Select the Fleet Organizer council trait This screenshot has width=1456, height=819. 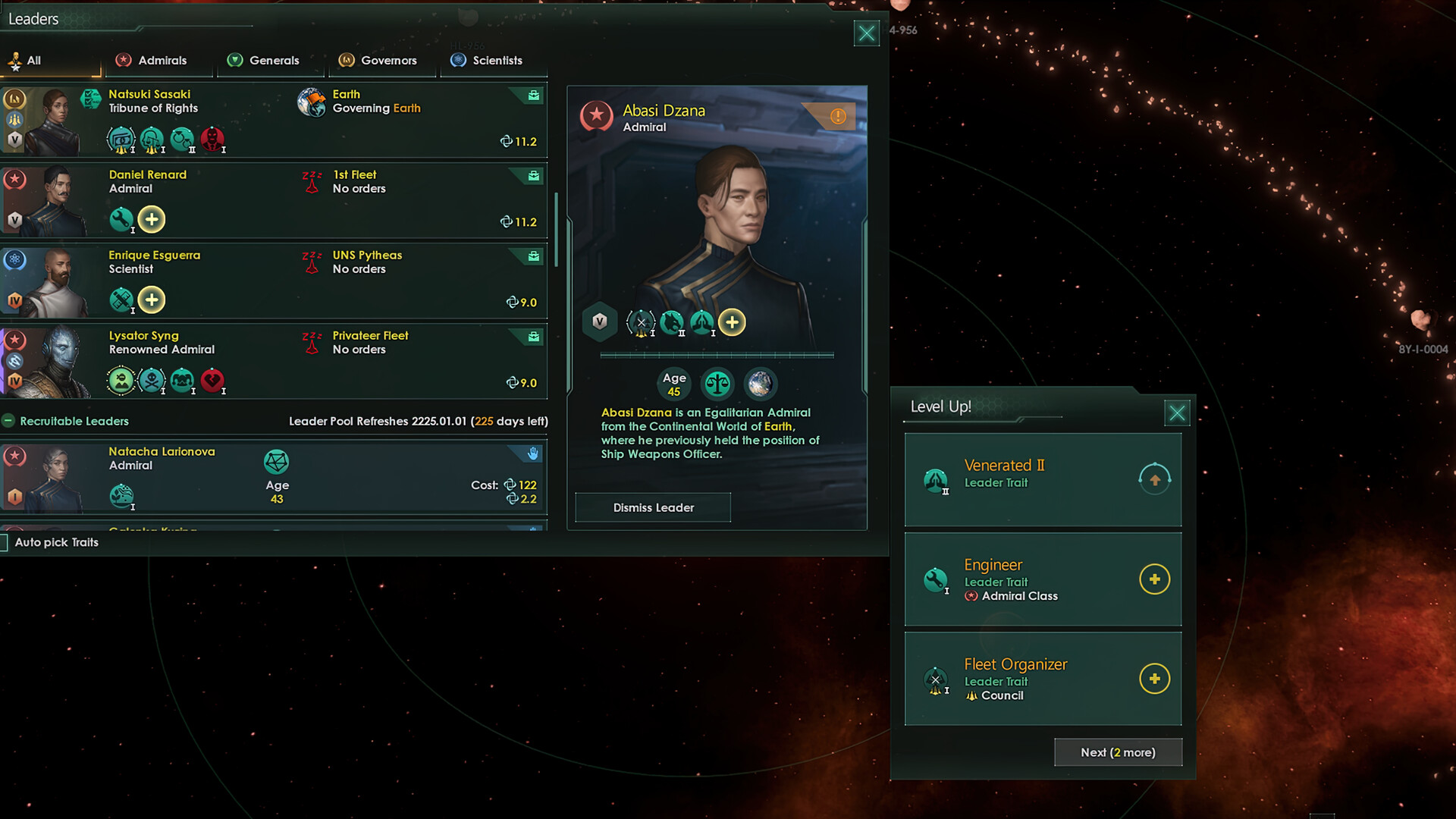tap(1154, 678)
